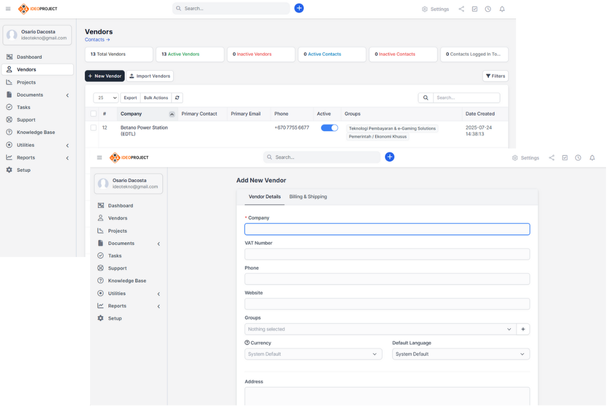Click the New Vendor button
Image resolution: width=607 pixels, height=406 pixels.
point(104,76)
